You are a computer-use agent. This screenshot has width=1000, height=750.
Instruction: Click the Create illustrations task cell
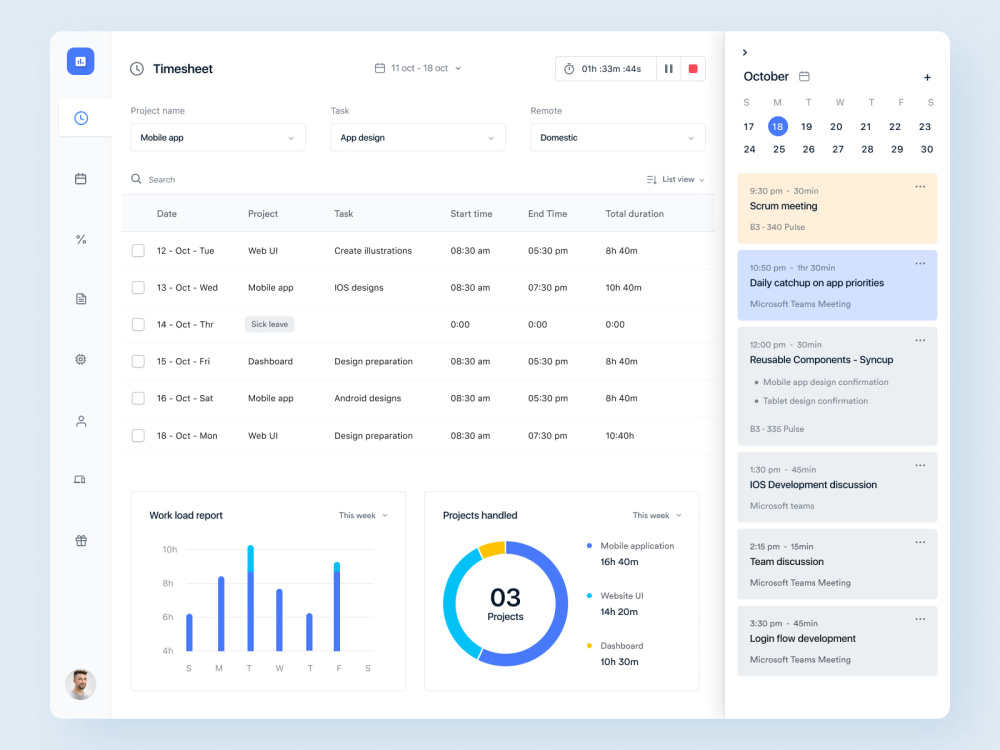[373, 251]
